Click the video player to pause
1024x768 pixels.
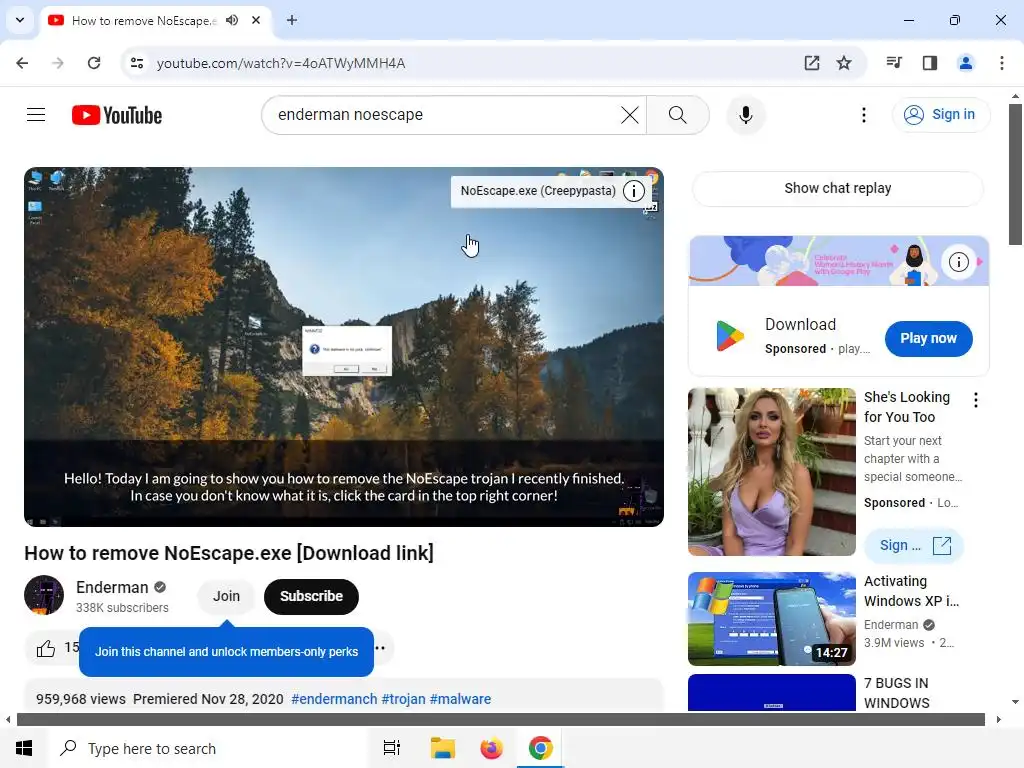(344, 346)
